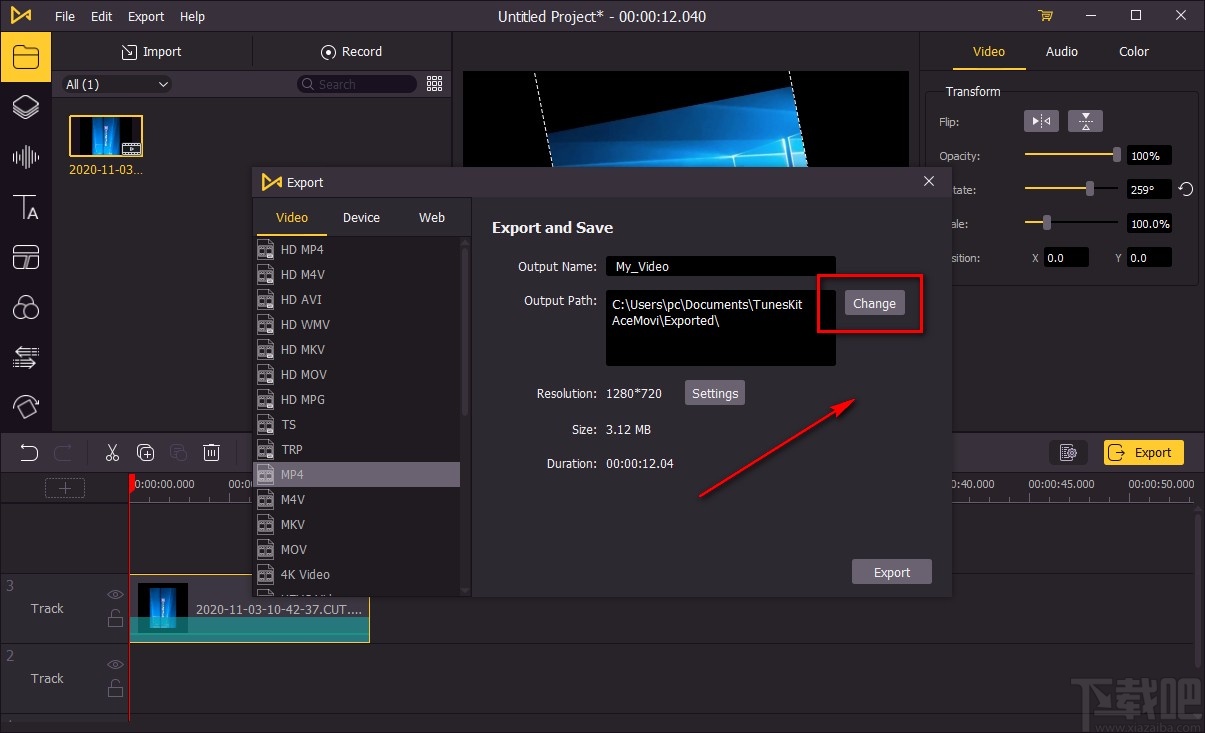Switch to the Device tab in Export dialog
This screenshot has width=1205, height=733.
coord(361,217)
